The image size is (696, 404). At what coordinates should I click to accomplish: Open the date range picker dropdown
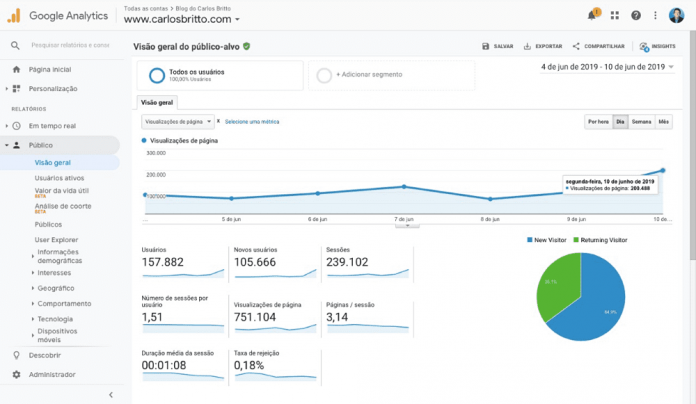[x=610, y=67]
